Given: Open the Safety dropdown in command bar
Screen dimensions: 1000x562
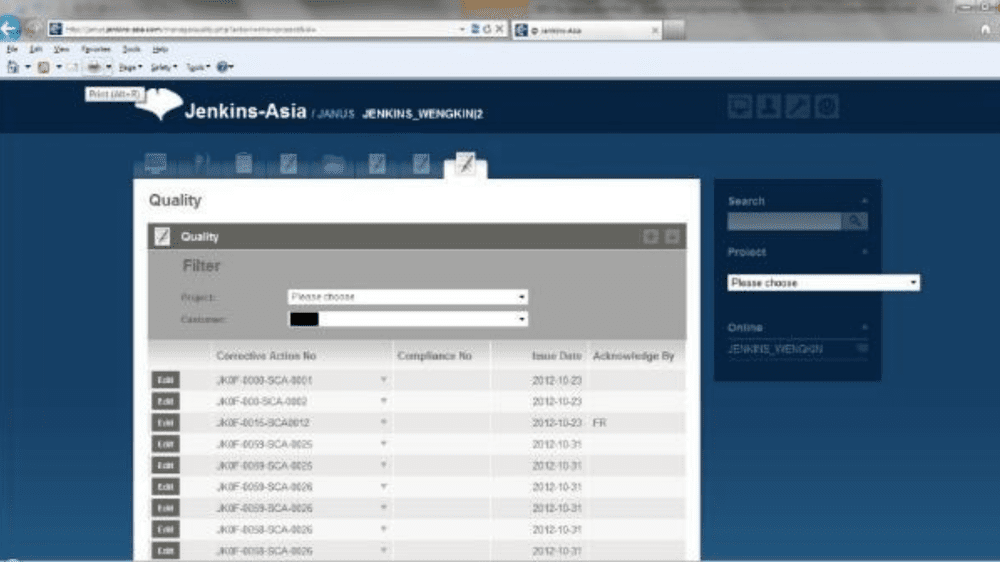Looking at the screenshot, I should tap(164, 67).
